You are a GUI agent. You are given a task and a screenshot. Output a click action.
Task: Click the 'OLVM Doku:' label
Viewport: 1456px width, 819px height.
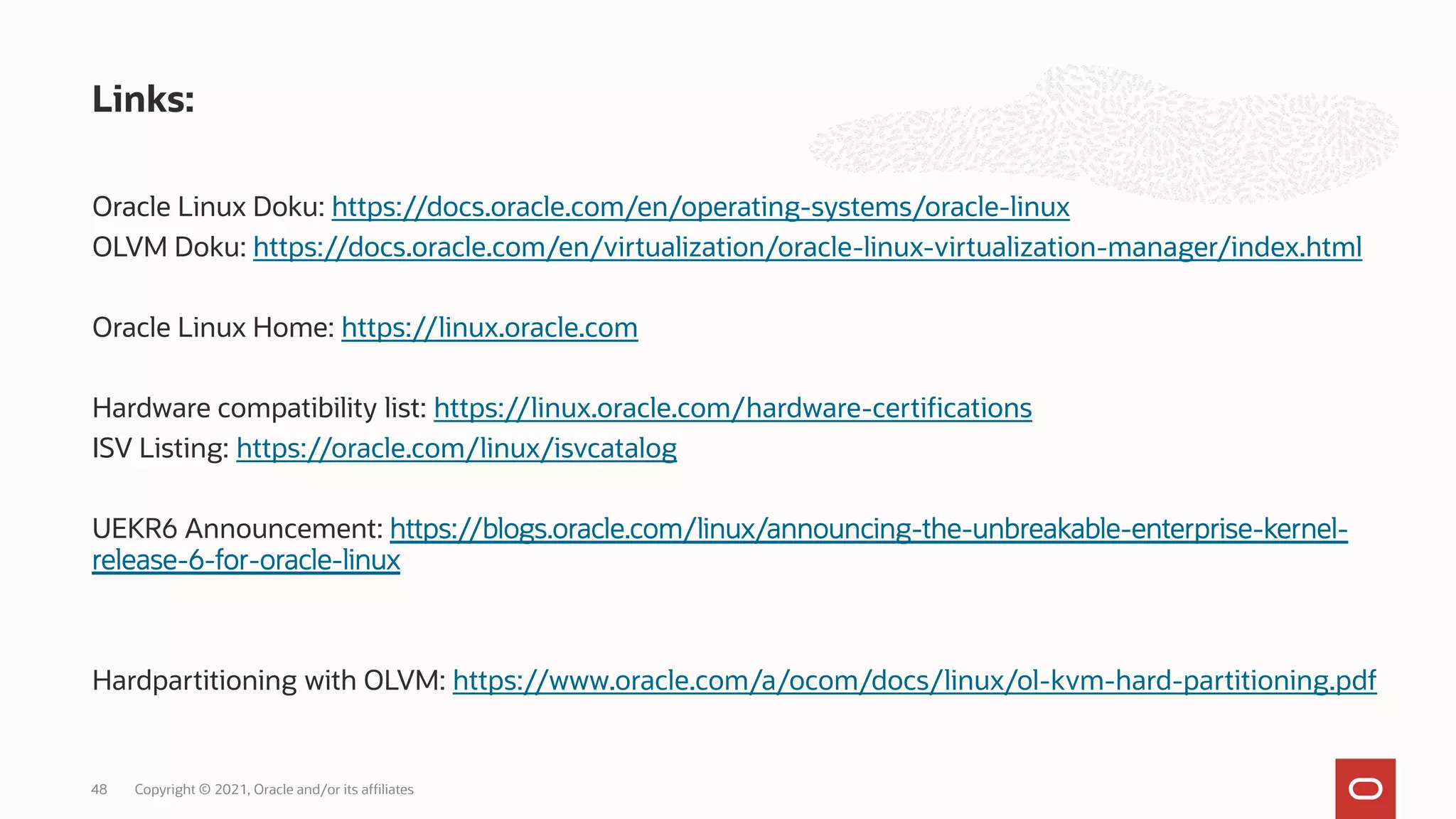[x=169, y=247]
